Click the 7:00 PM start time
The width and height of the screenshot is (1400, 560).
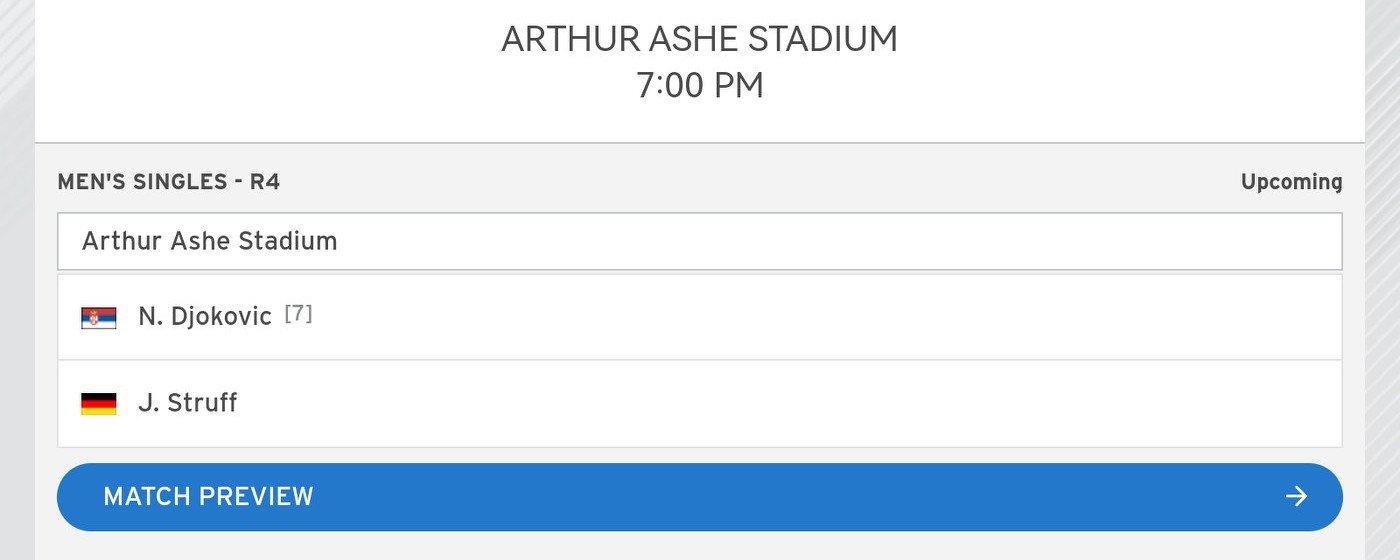pyautogui.click(x=700, y=86)
